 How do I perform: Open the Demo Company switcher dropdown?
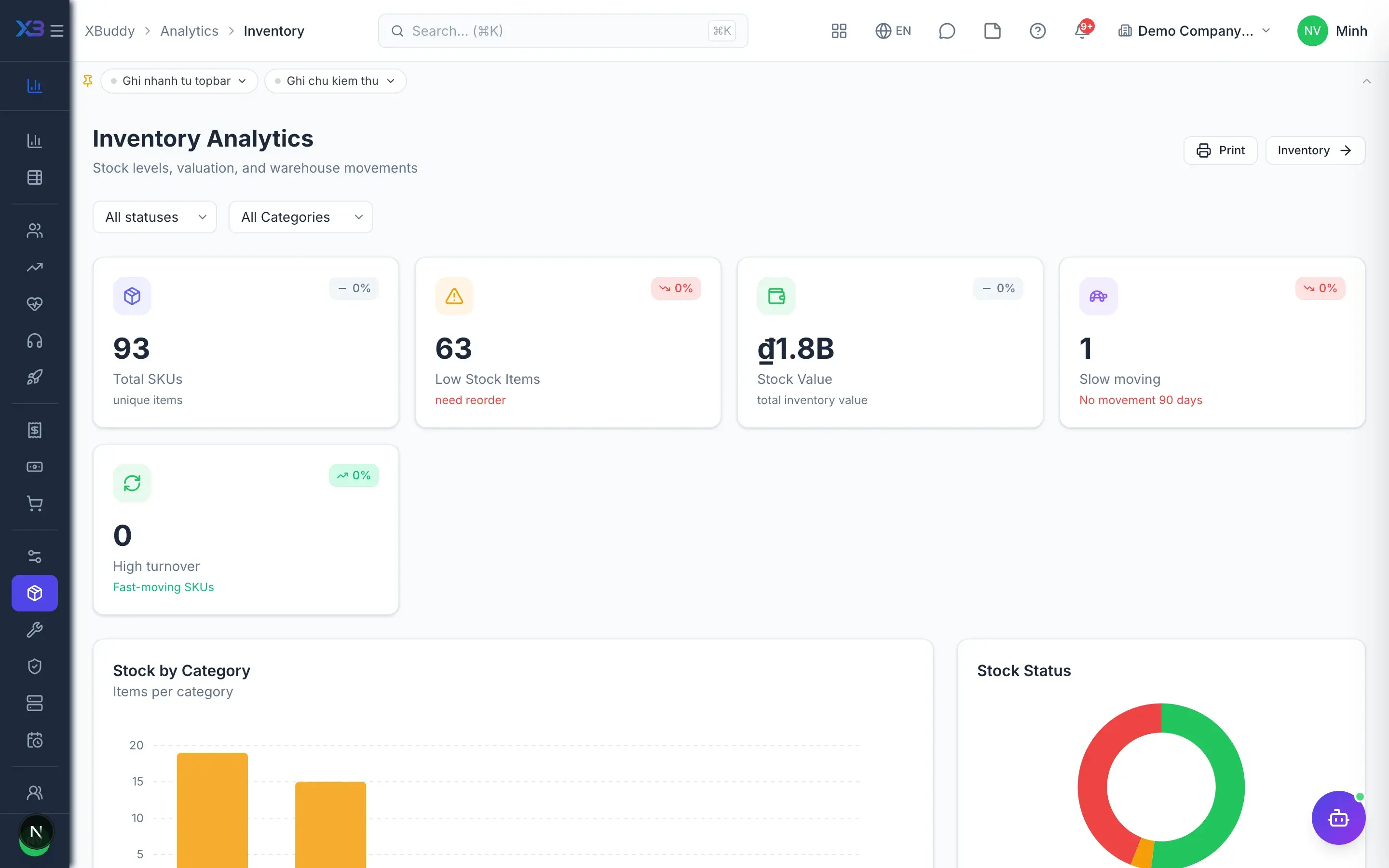click(x=1195, y=30)
